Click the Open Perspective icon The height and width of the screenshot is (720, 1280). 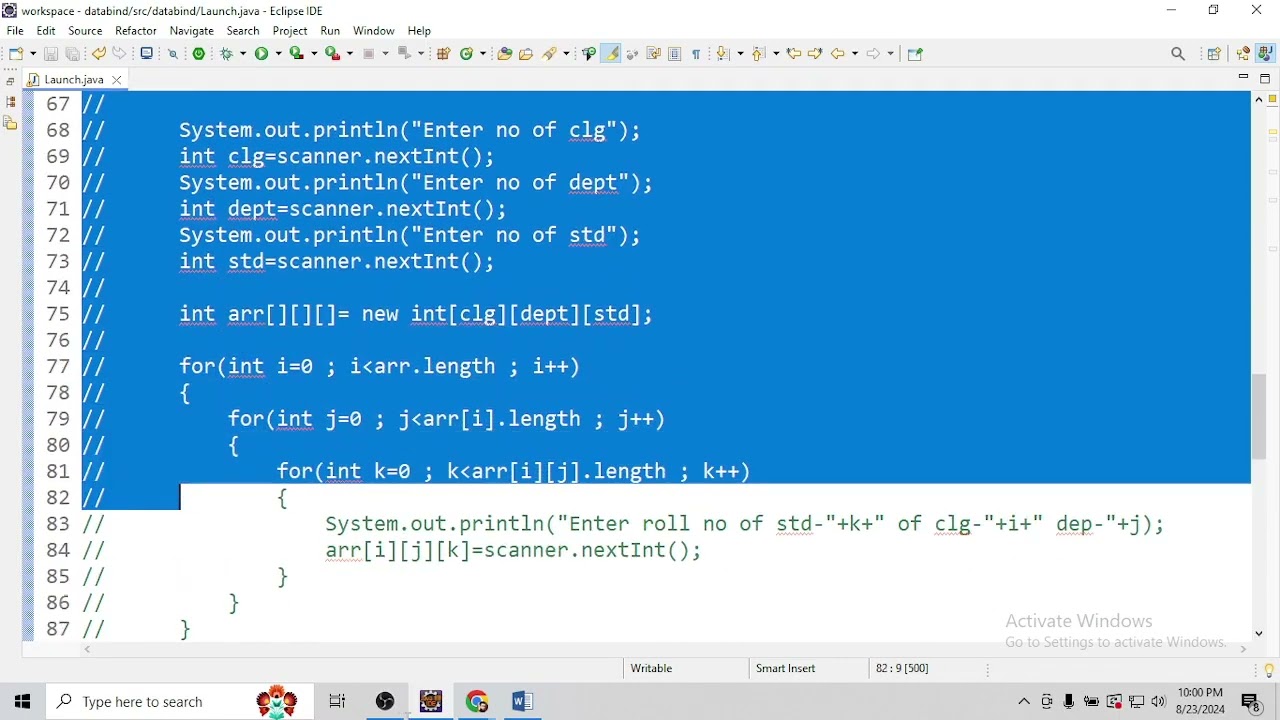1214,54
